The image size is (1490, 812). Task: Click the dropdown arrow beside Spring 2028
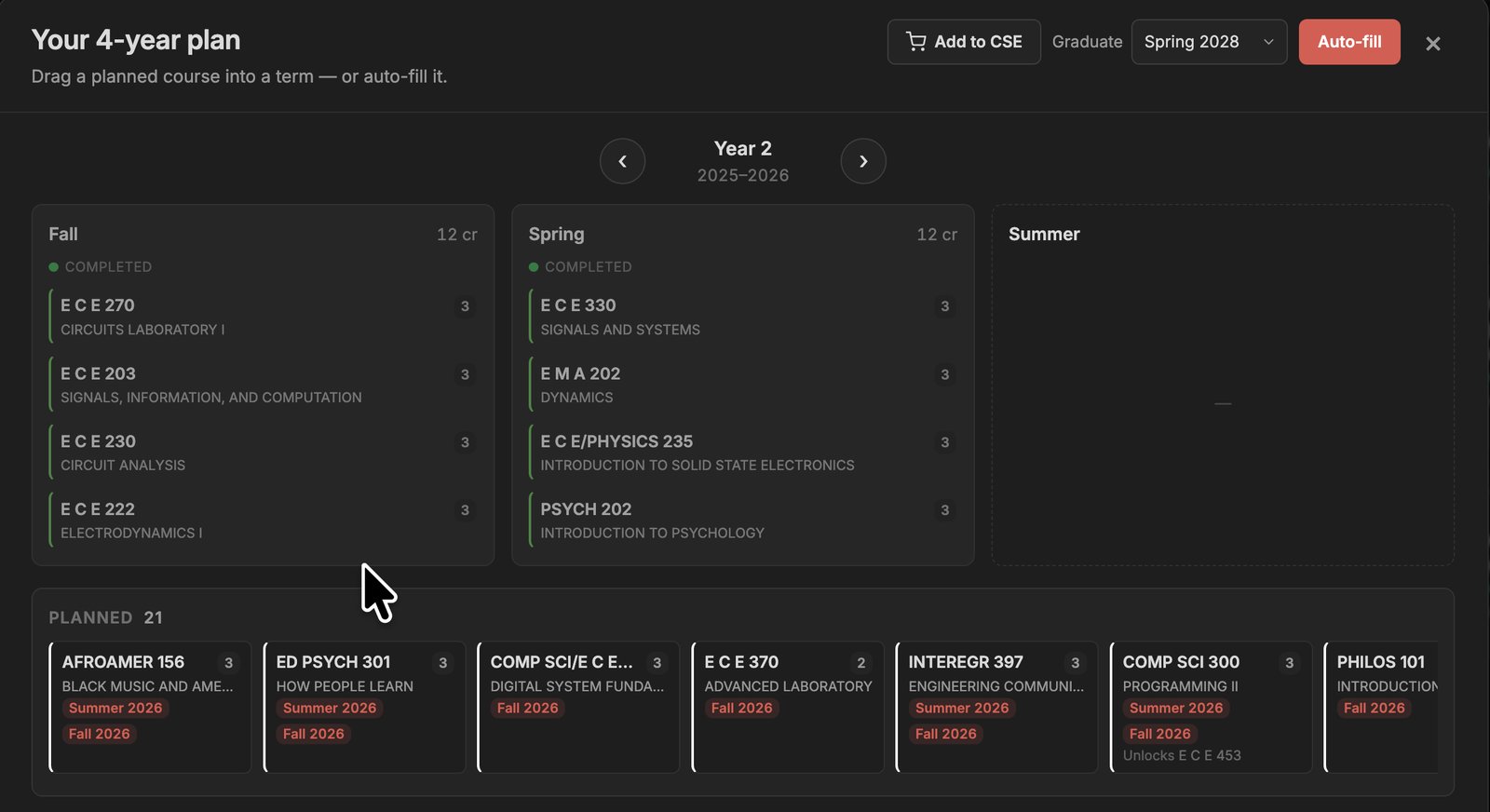click(1268, 42)
